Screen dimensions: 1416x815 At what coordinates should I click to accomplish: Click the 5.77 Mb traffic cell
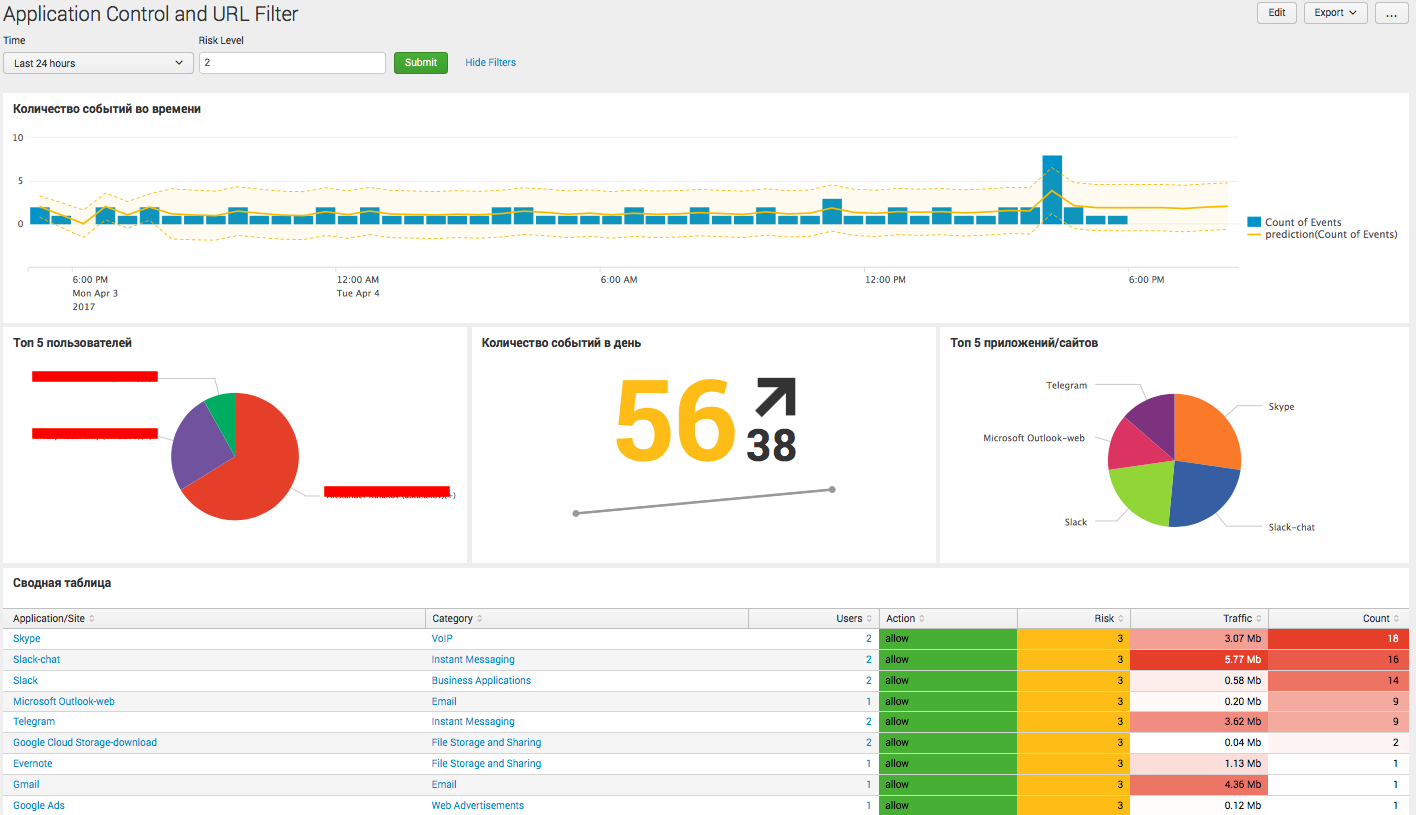point(1199,660)
